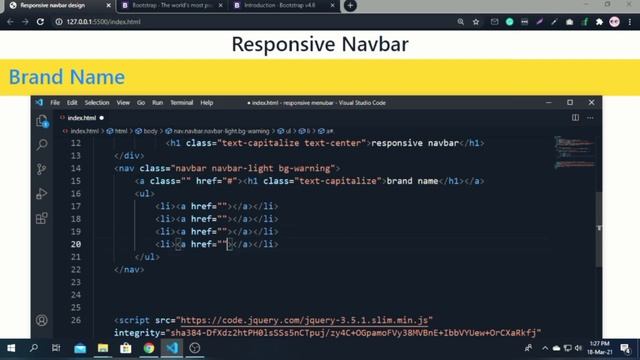Click the editor minimap
This screenshot has width=640, height=360.
[574, 153]
